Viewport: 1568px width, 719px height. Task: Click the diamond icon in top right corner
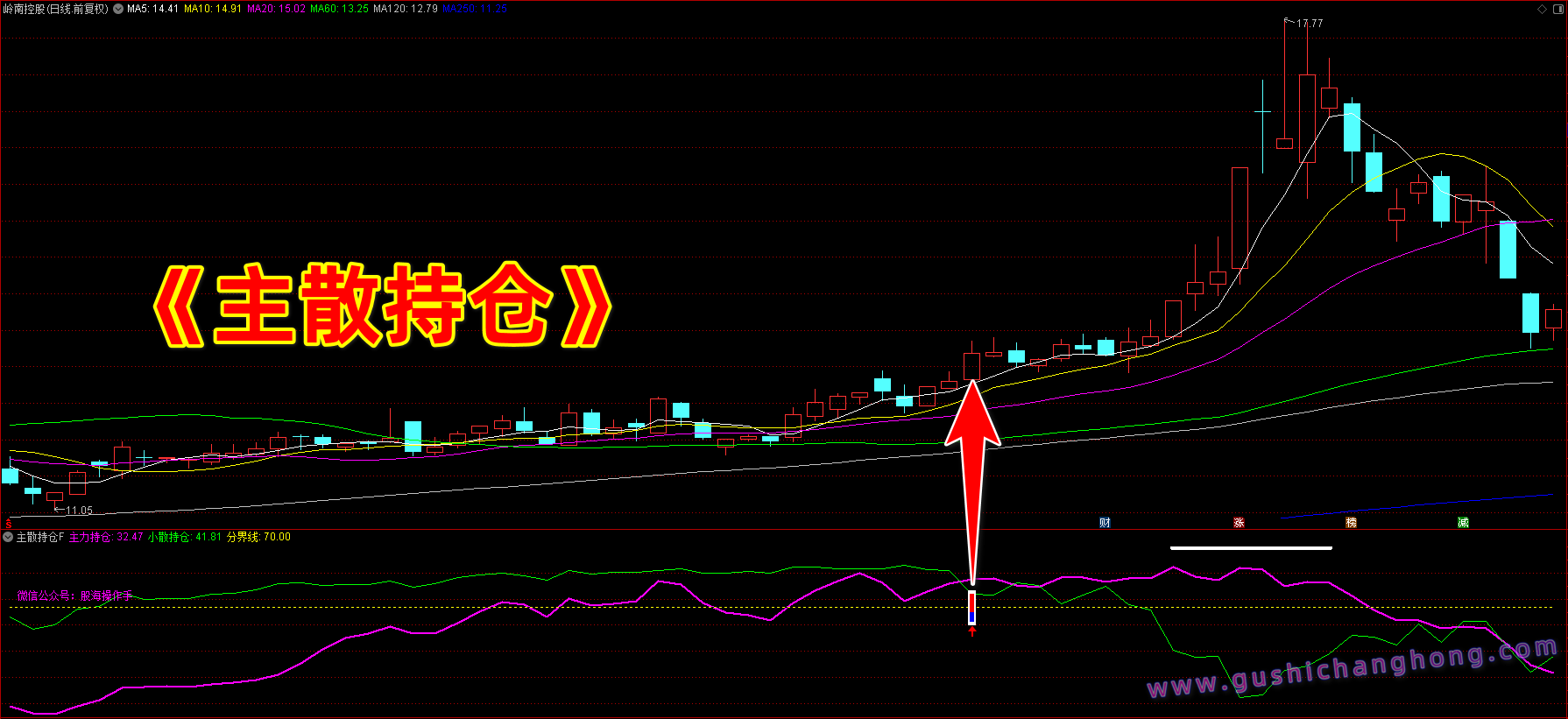click(x=1542, y=9)
